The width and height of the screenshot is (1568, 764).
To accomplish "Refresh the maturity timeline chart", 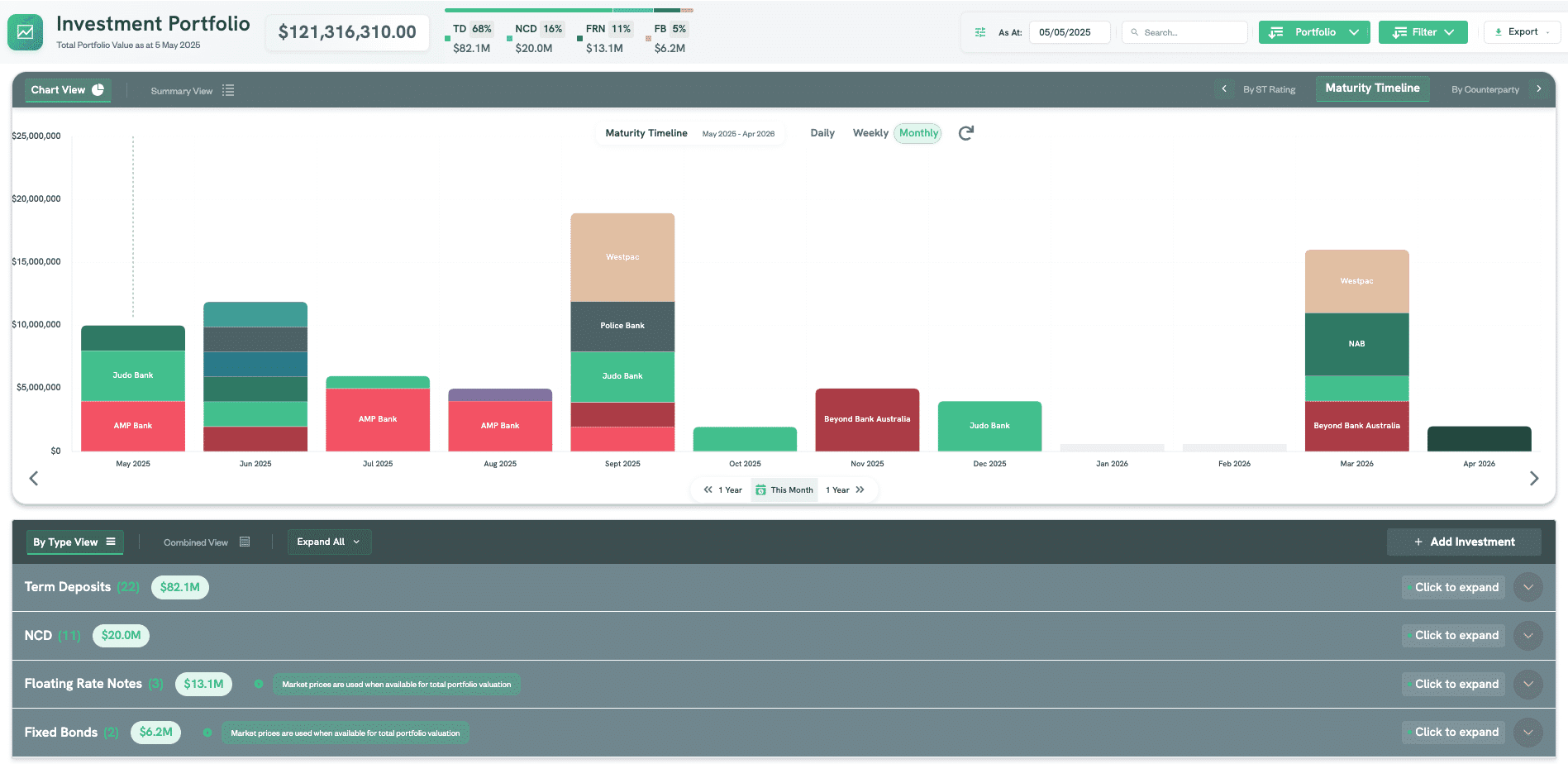I will (966, 133).
